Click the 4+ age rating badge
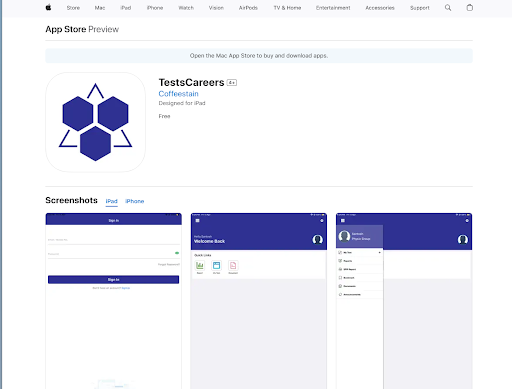 [232, 83]
